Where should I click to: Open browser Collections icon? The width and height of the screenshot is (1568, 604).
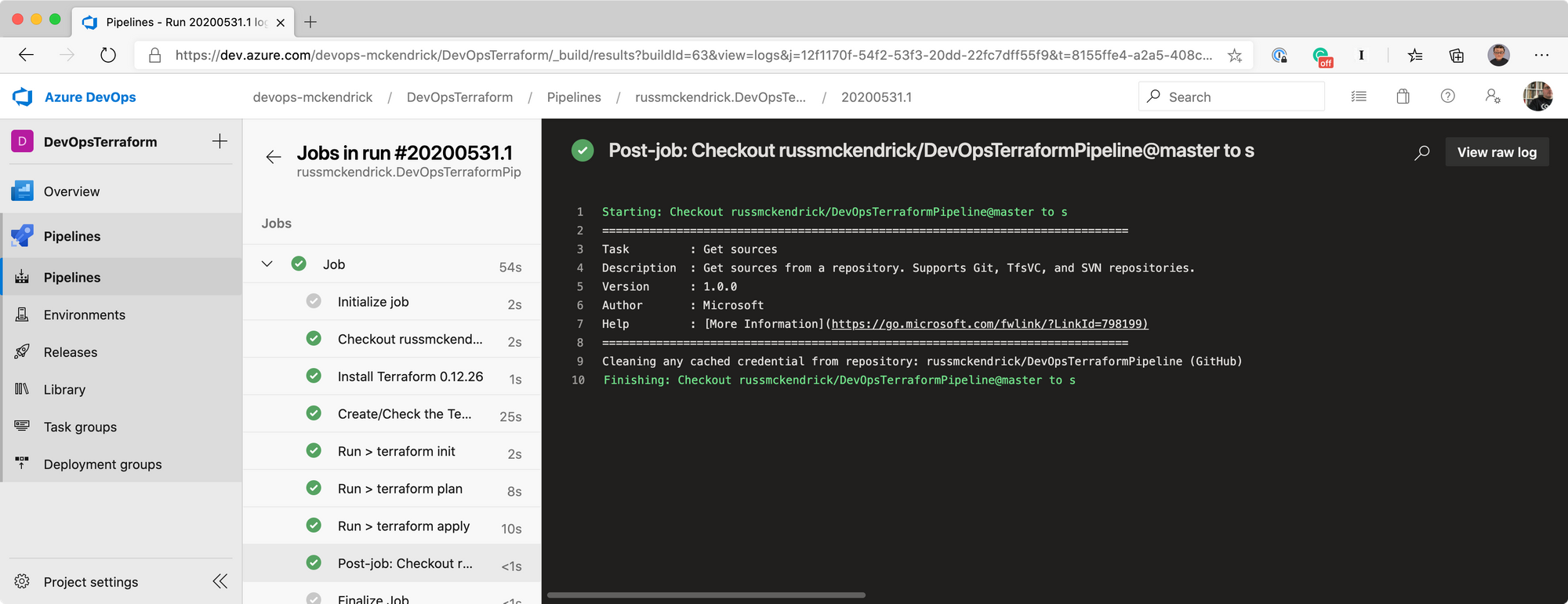[1456, 55]
